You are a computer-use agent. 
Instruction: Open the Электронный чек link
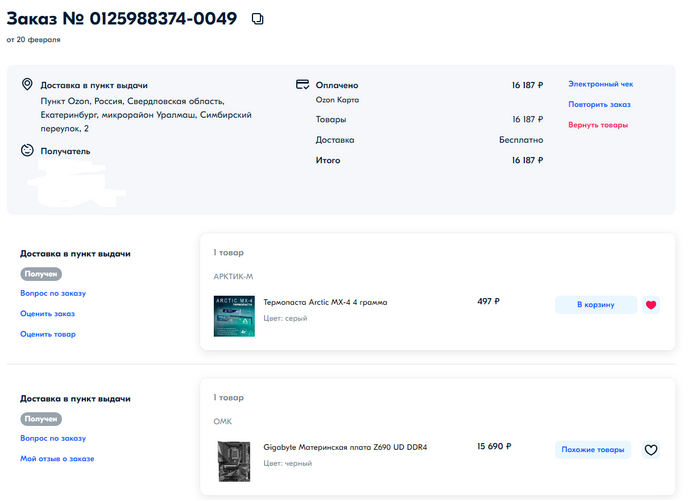[600, 84]
